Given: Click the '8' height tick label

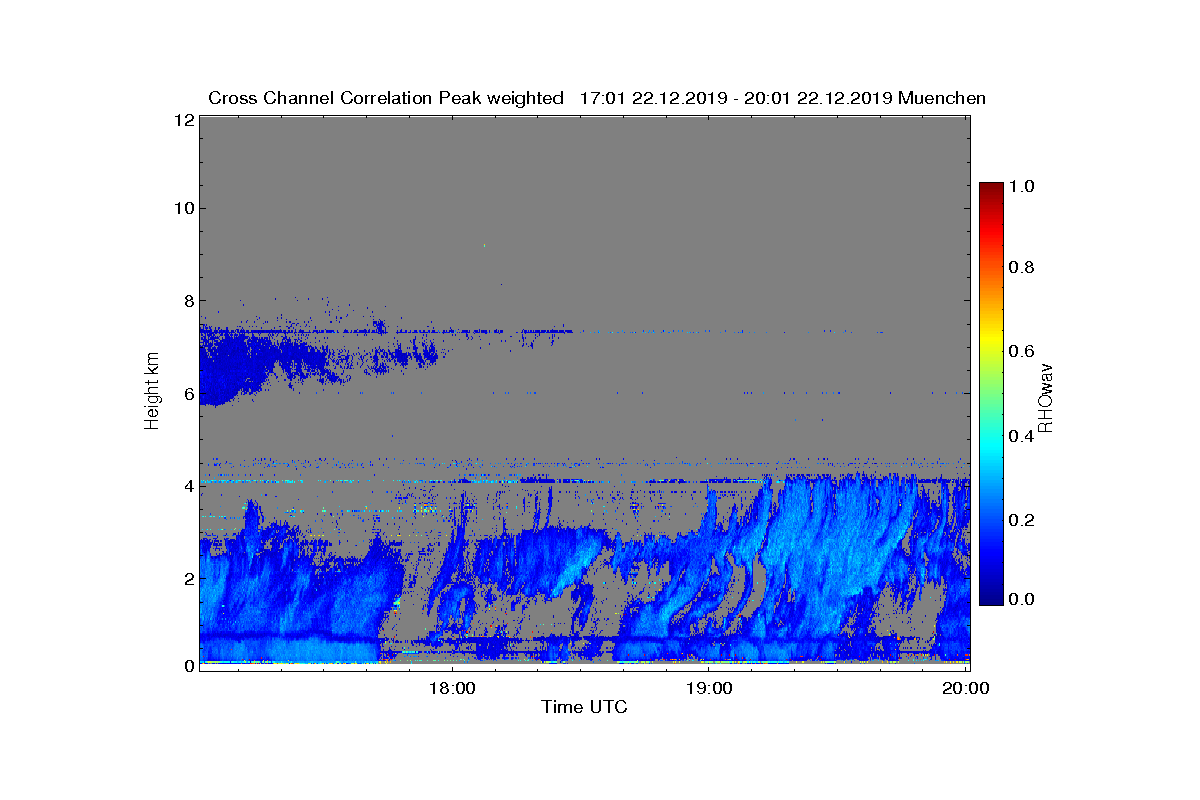Looking at the screenshot, I should pos(187,301).
